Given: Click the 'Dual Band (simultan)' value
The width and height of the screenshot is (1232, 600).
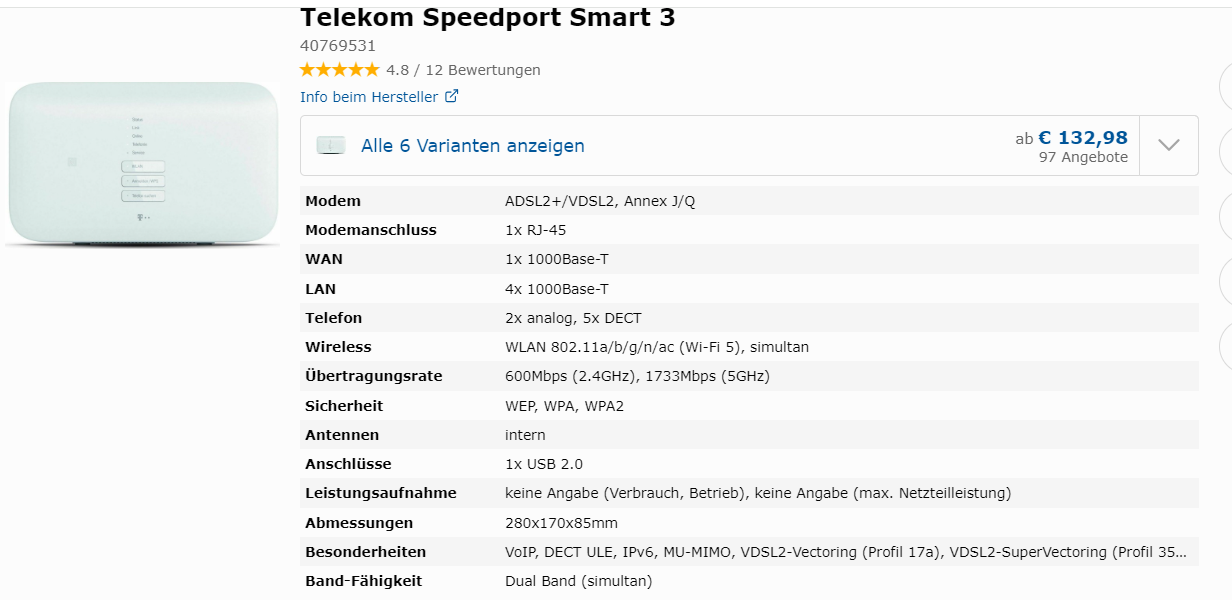Looking at the screenshot, I should point(578,581).
